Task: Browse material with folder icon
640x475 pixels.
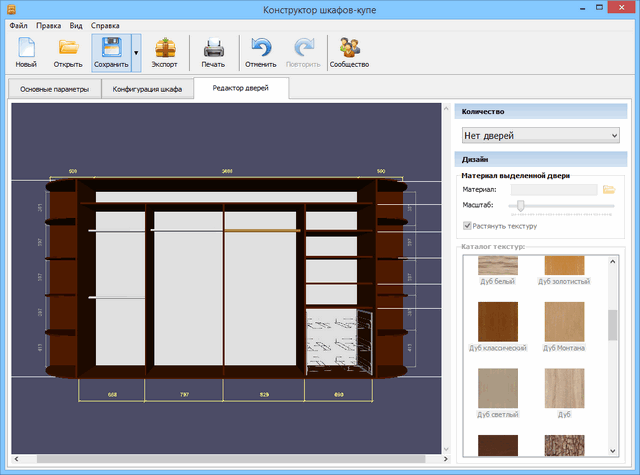Action: [x=608, y=189]
